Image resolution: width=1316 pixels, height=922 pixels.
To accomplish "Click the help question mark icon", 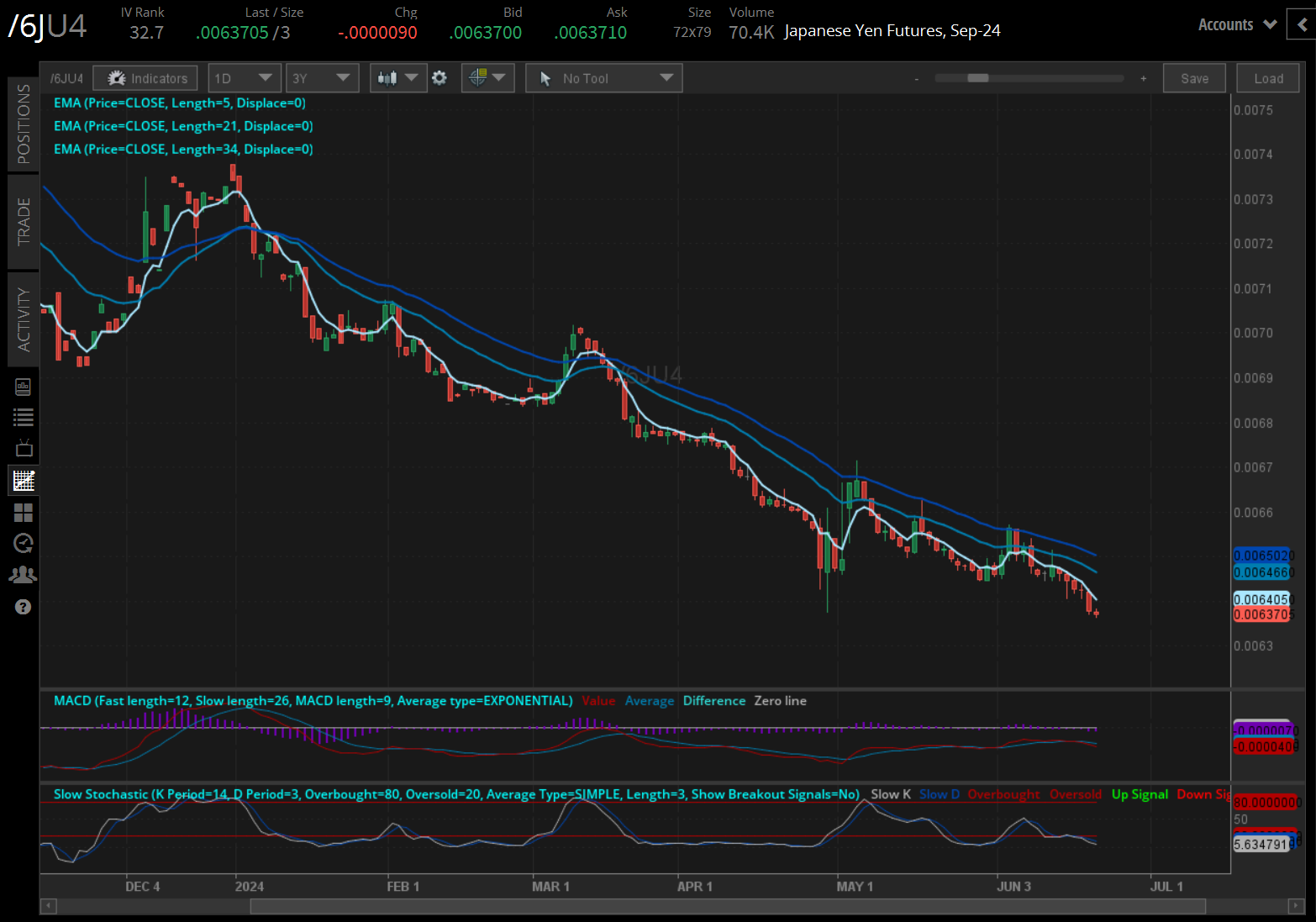I will (24, 607).
